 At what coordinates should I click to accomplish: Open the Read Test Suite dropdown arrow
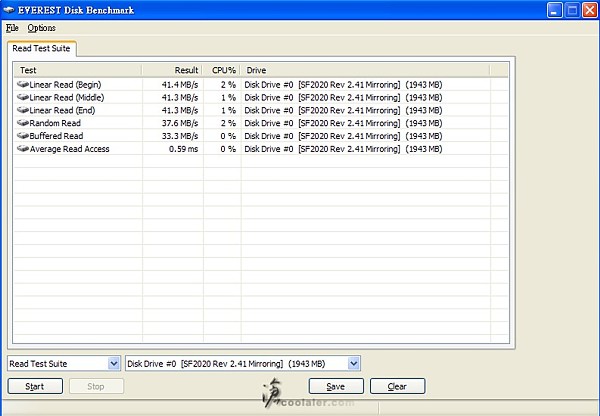114,363
